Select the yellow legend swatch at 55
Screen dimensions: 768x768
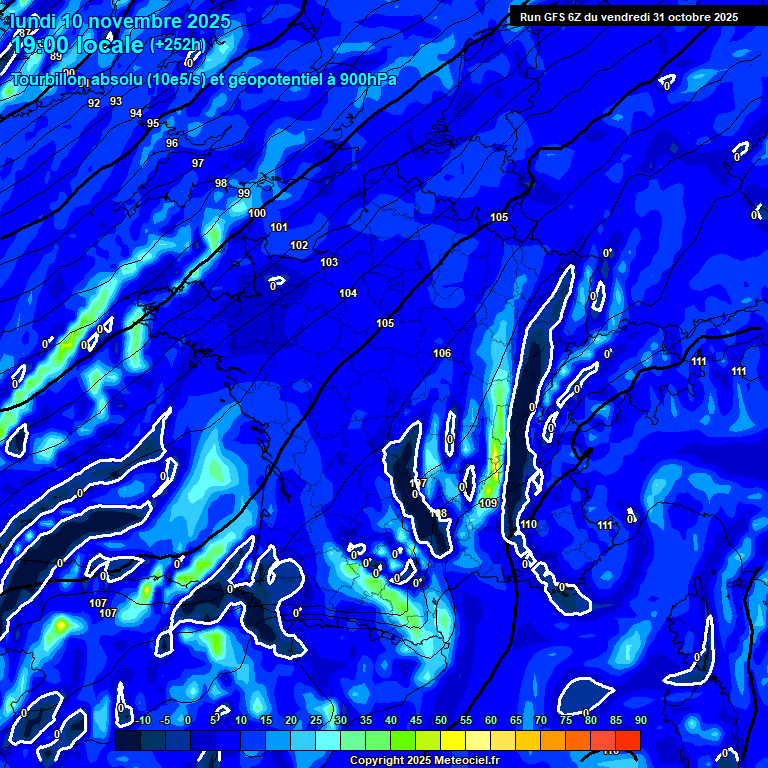[x=453, y=740]
